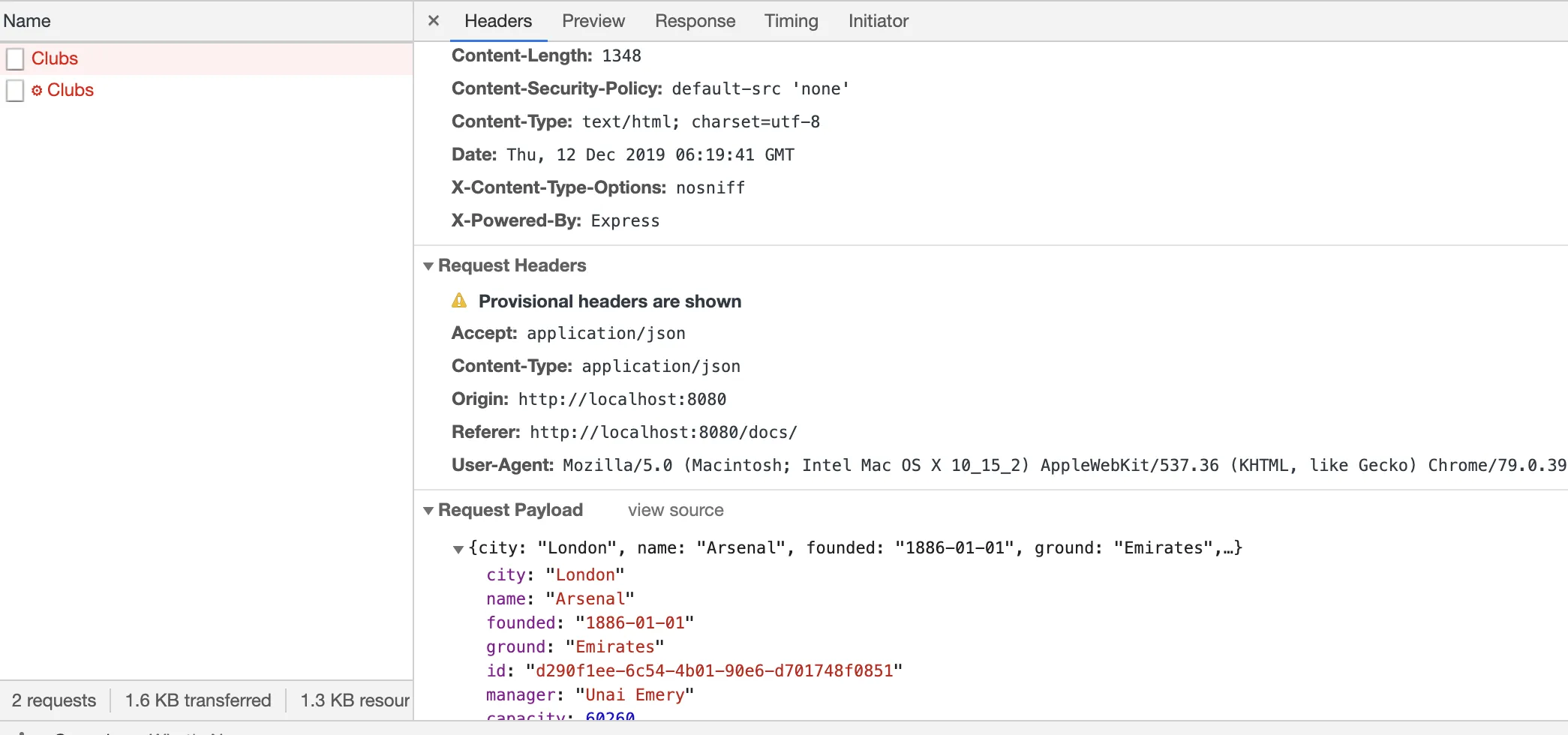Collapse the payload JSON object tree
The image size is (1568, 735).
point(458,549)
